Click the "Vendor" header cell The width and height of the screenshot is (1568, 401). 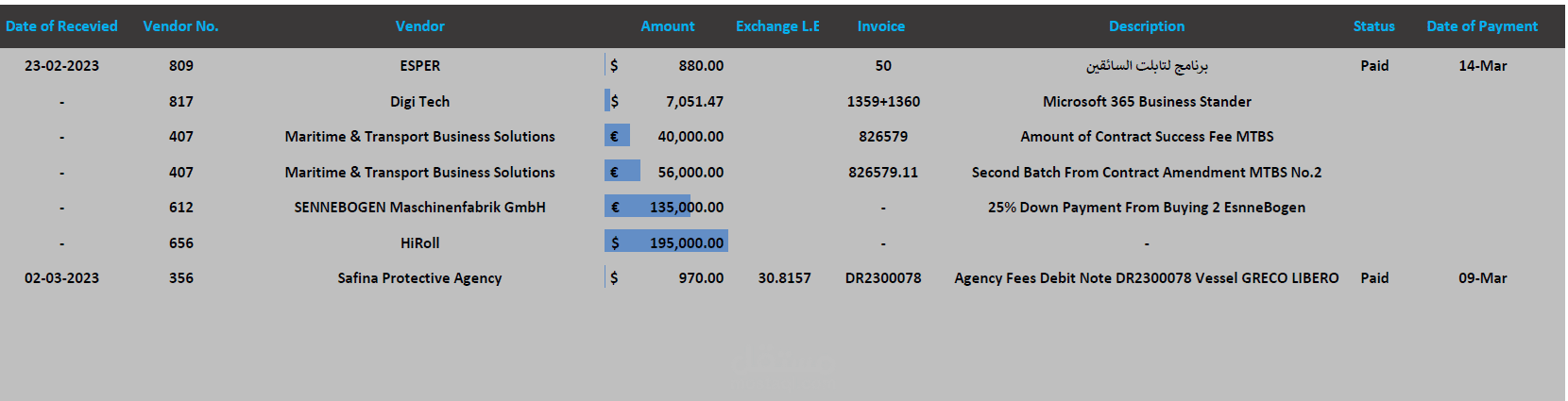(x=419, y=26)
